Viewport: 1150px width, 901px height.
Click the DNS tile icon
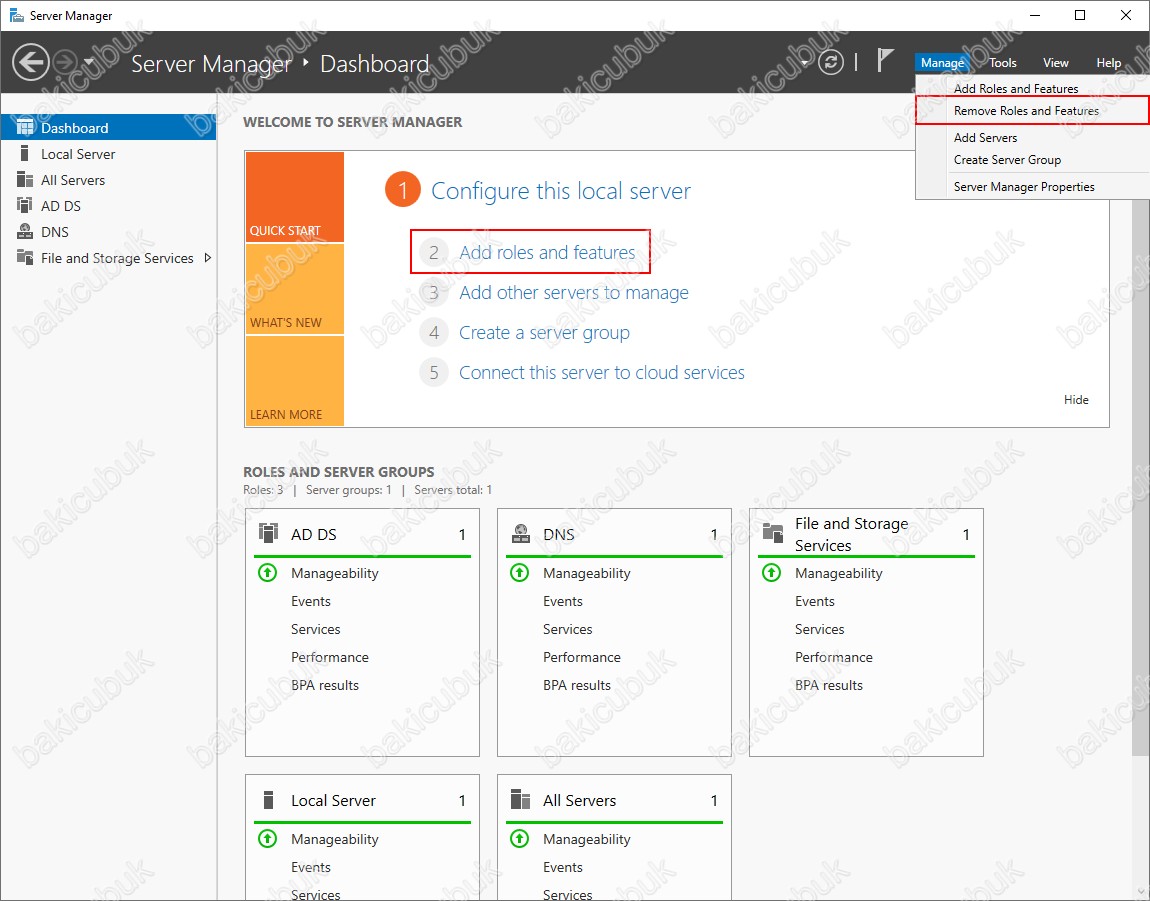pos(520,533)
